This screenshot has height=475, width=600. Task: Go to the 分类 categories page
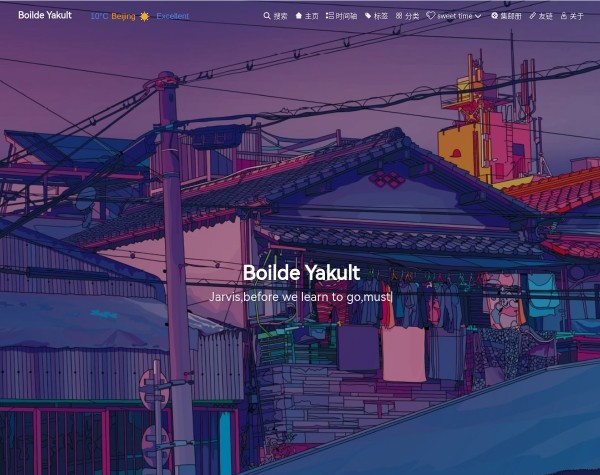[412, 16]
